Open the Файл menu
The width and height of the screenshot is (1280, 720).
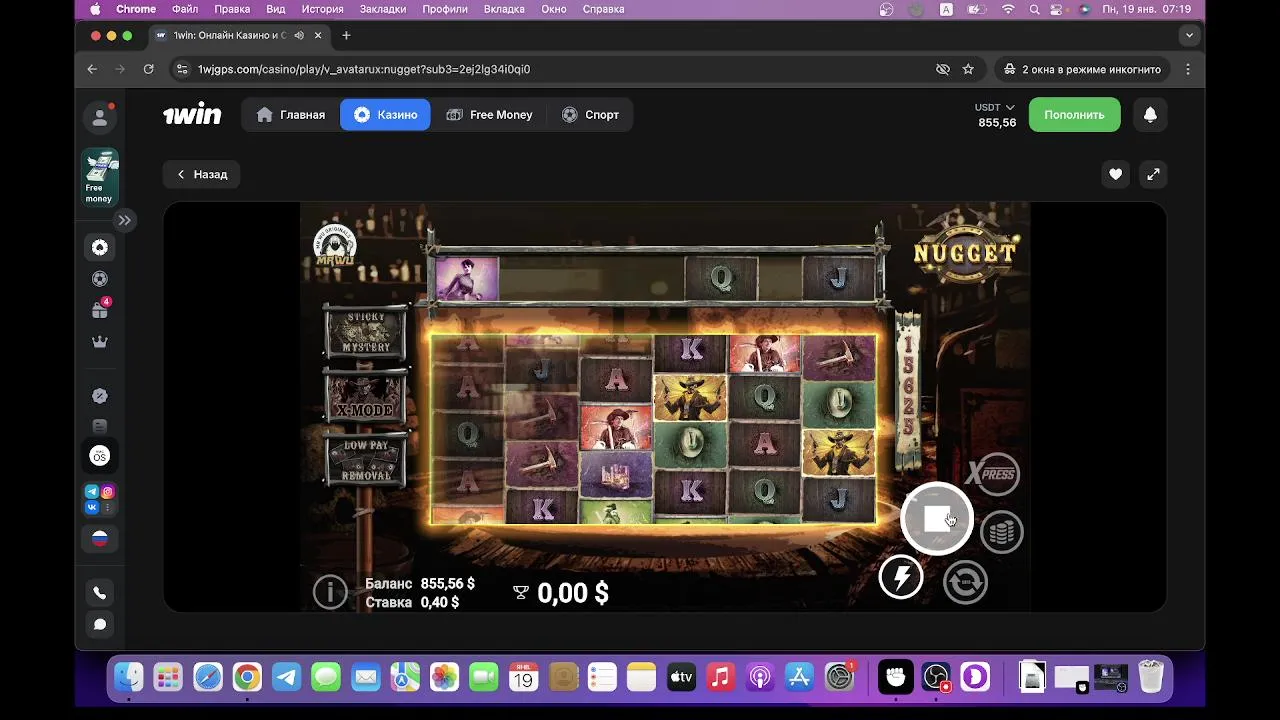tap(185, 9)
